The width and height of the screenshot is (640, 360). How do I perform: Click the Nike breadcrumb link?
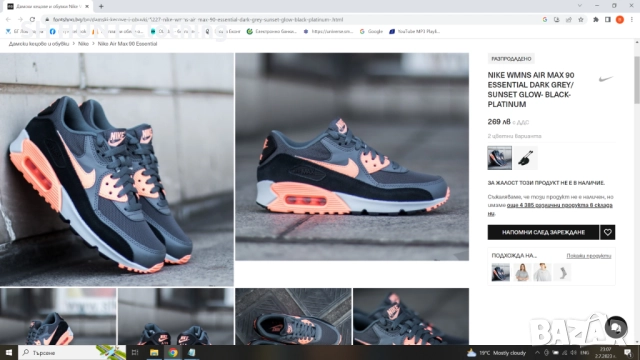coord(83,44)
